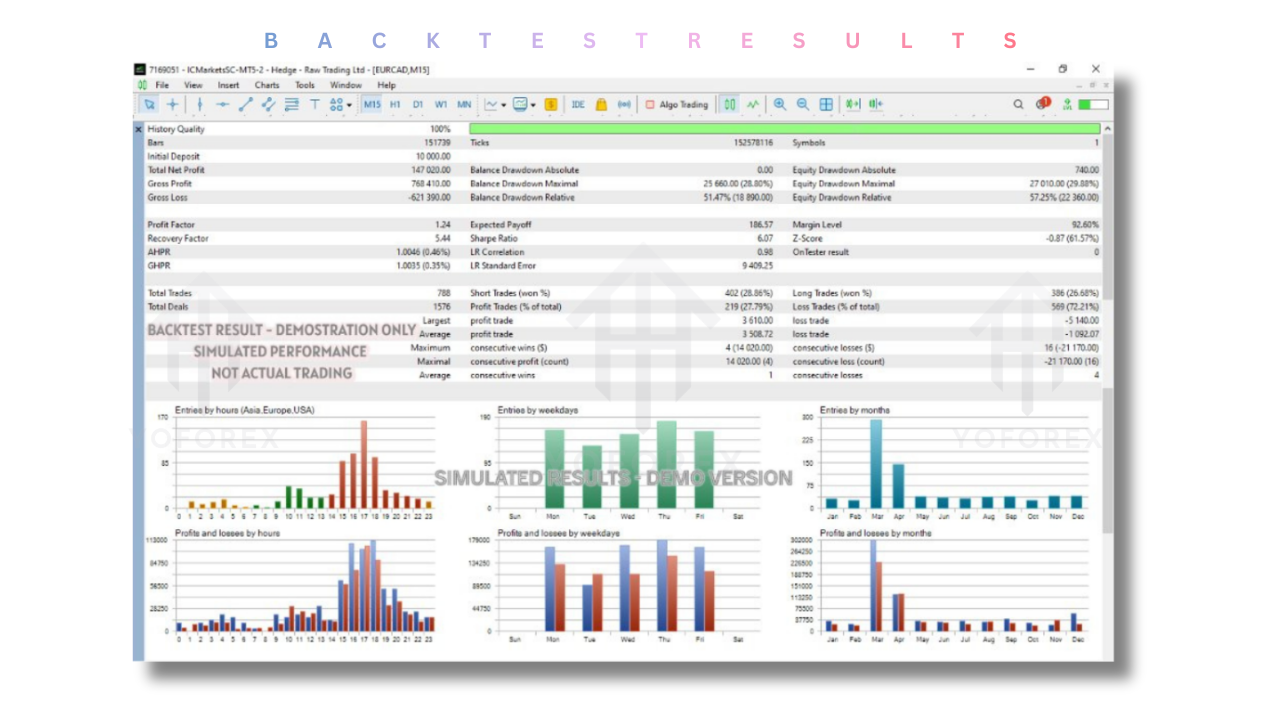
Task: Open the Charts menu
Action: 267,86
